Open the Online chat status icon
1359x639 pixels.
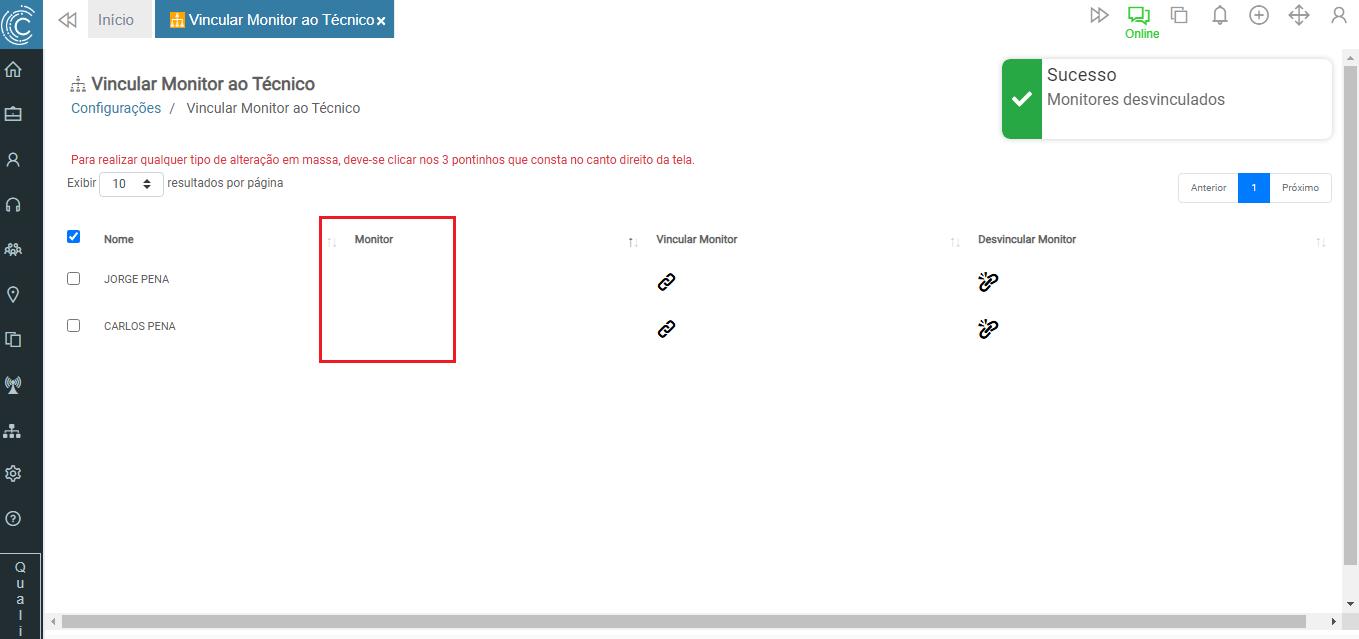pos(1139,16)
